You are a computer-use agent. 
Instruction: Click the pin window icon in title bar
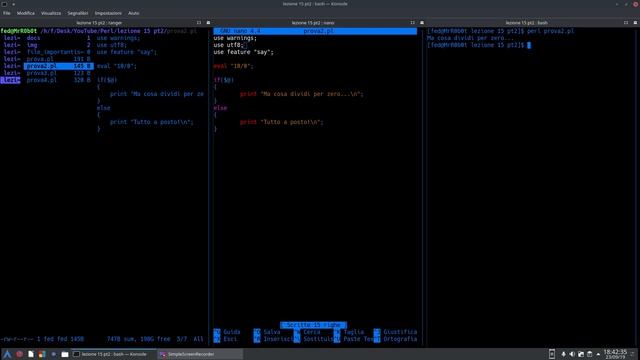(x=13, y=4)
